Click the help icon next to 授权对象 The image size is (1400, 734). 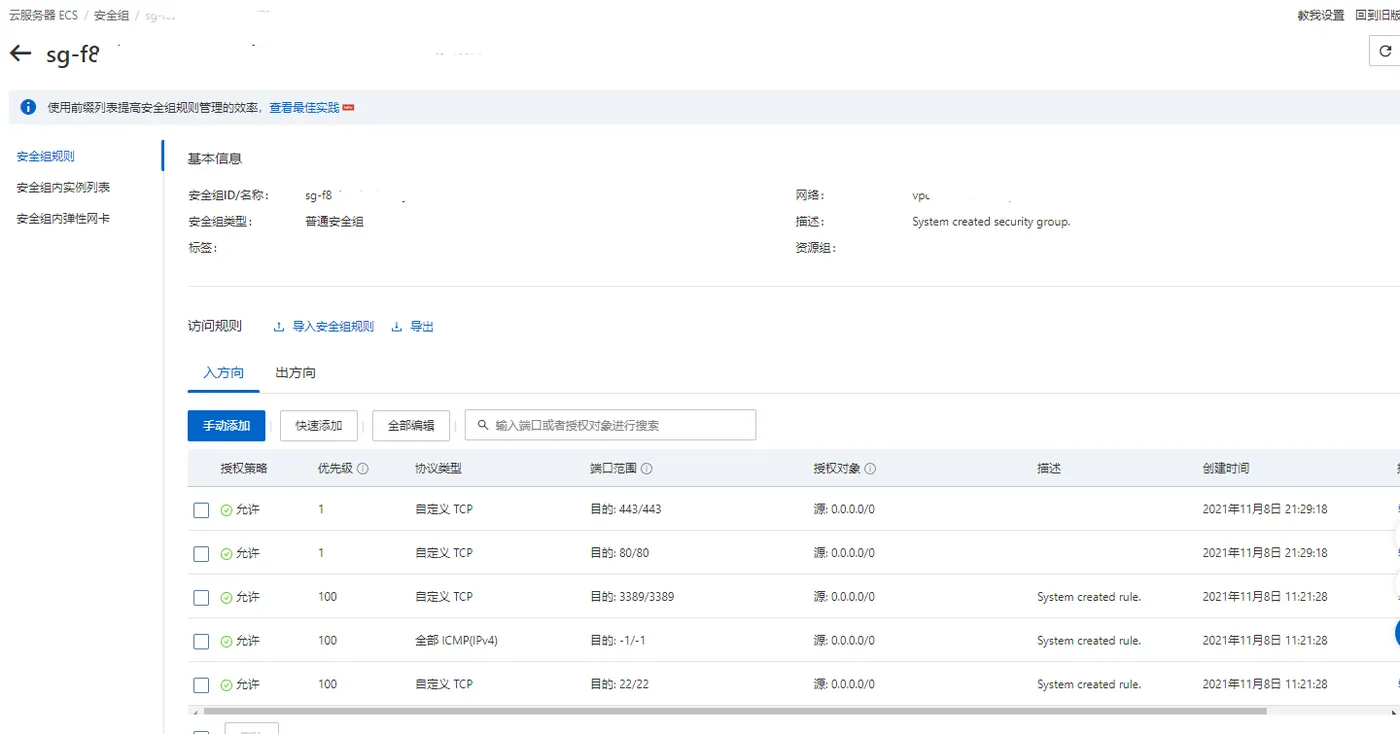tap(870, 469)
